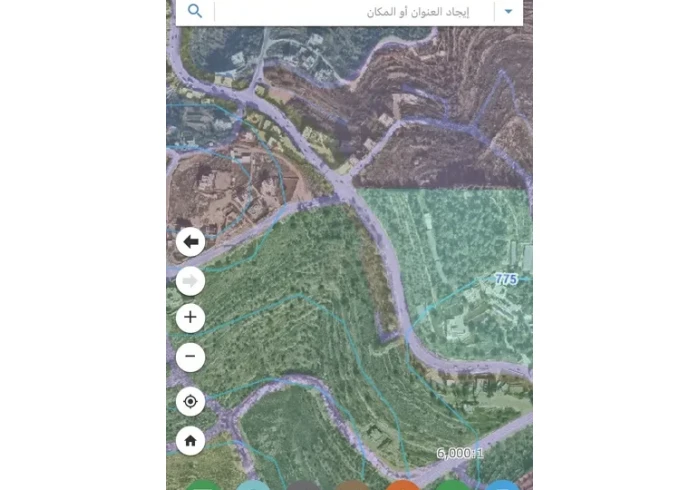Return to default extent home button
700x490 pixels.
point(191,441)
